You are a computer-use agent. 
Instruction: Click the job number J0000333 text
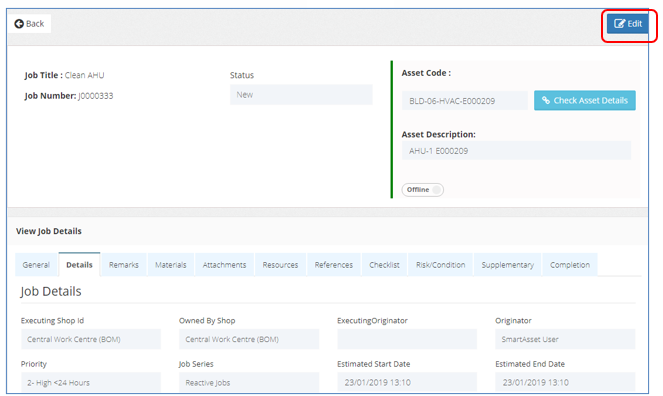click(96, 96)
